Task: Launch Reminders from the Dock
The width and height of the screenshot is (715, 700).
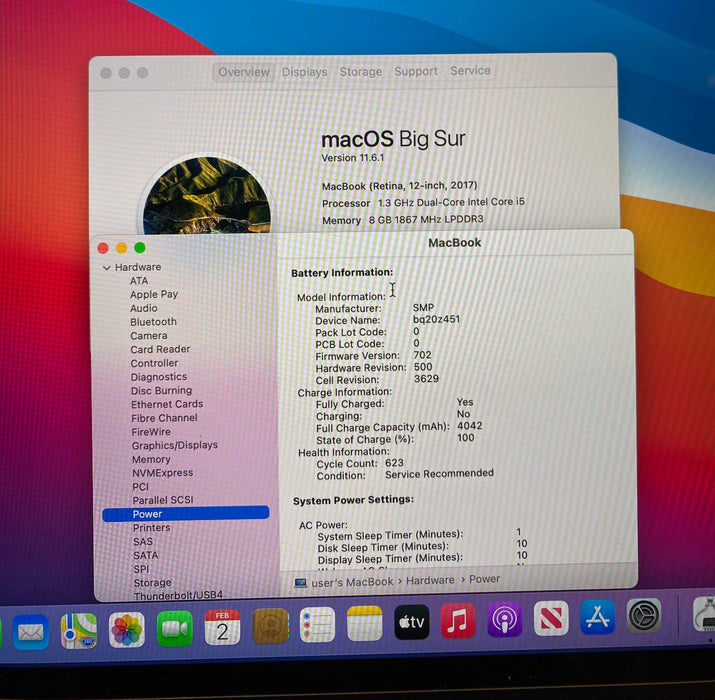Action: (317, 624)
